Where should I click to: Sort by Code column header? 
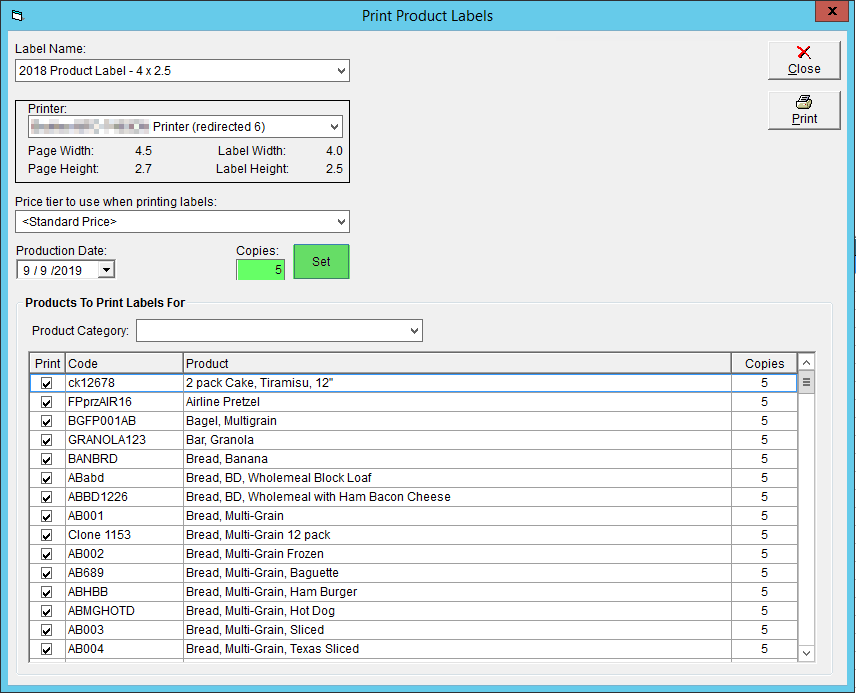click(x=124, y=363)
